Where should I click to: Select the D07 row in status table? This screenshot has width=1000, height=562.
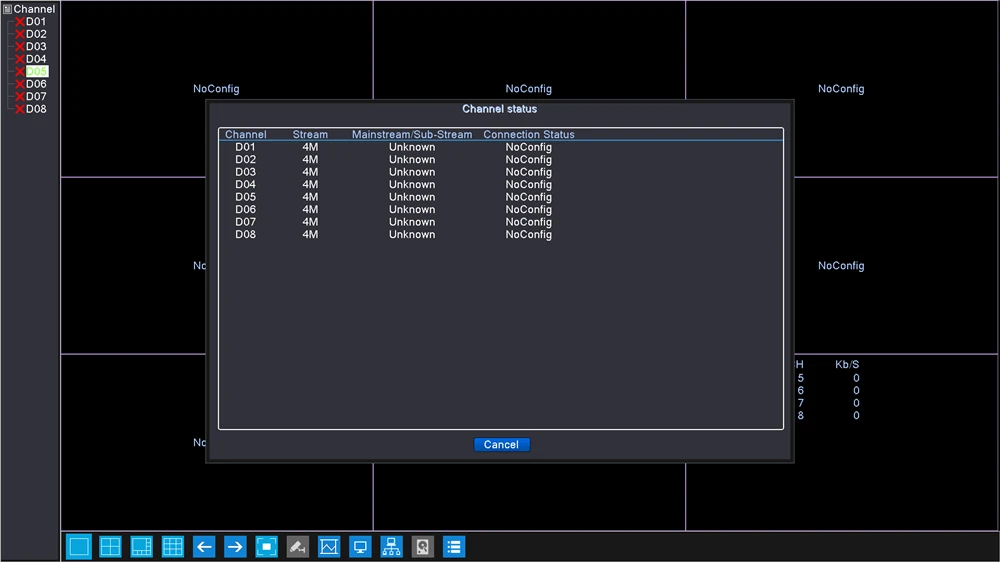point(501,222)
